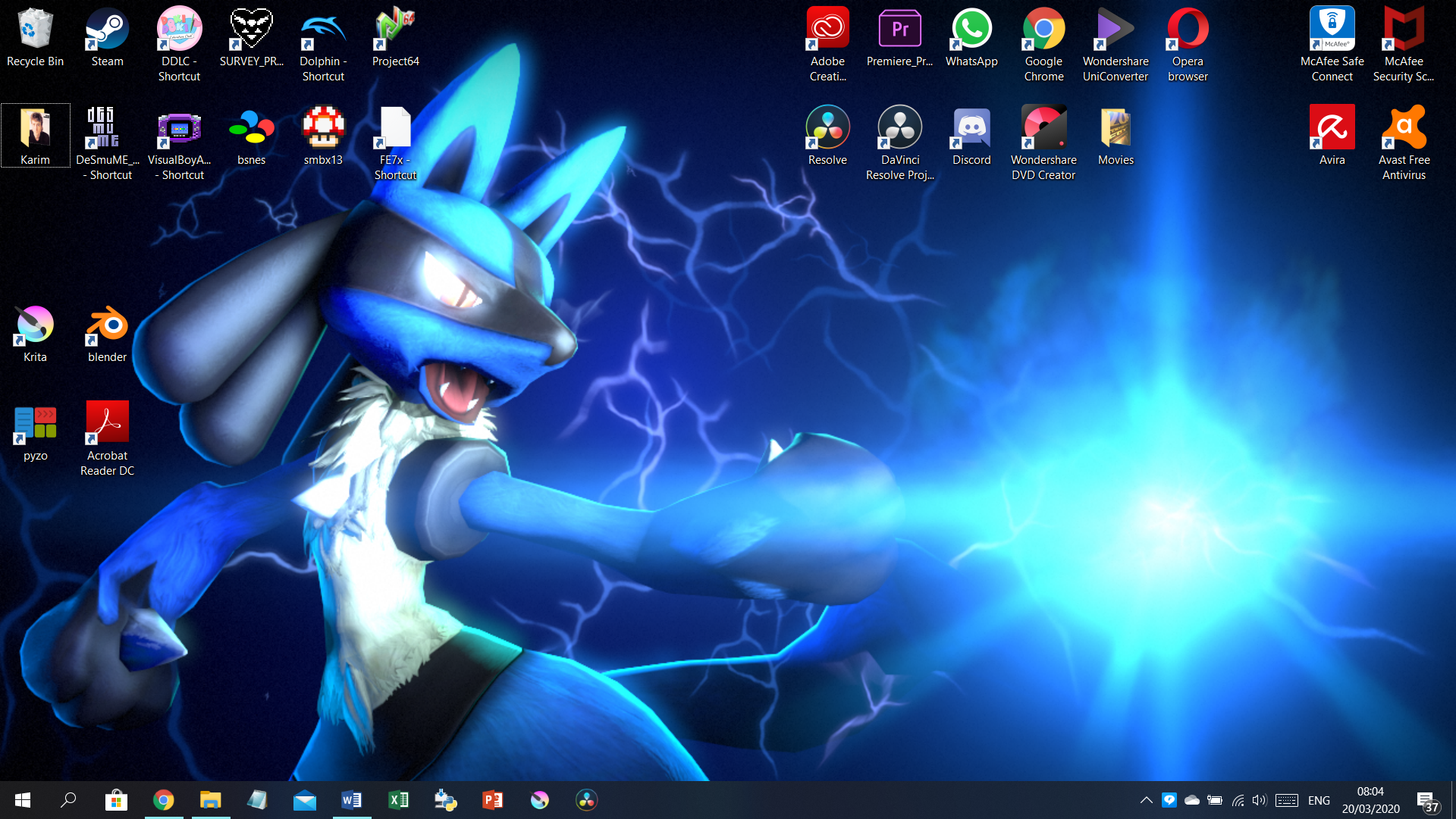Image resolution: width=1456 pixels, height=819 pixels.
Task: Select the McAfee Security Scan icon
Action: click(x=1404, y=44)
